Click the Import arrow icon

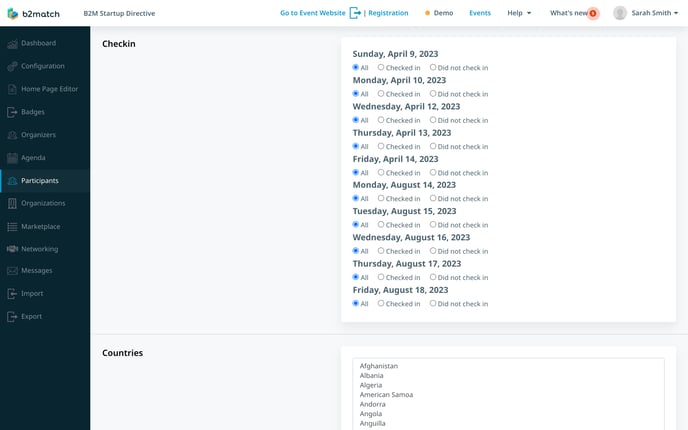point(12,294)
